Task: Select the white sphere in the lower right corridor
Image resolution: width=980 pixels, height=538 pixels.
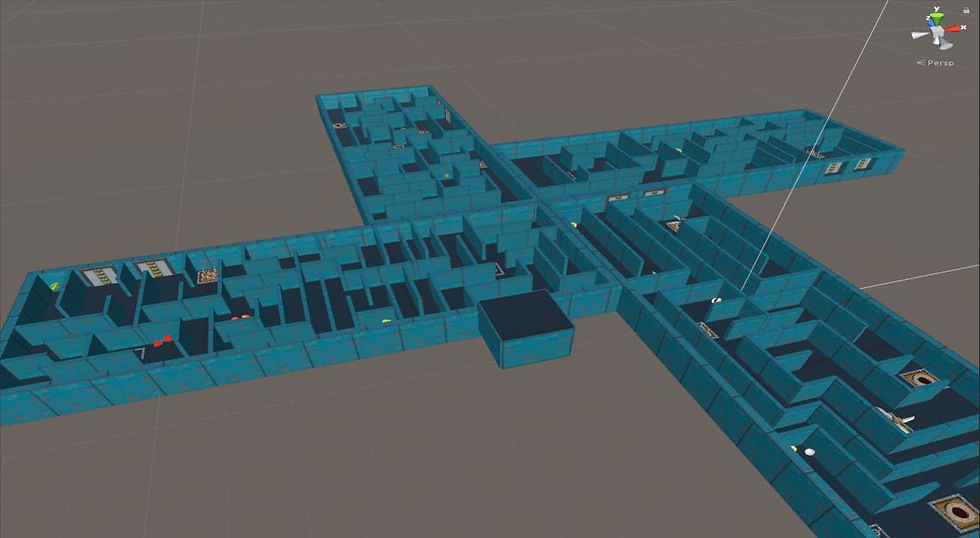Action: pyautogui.click(x=809, y=452)
